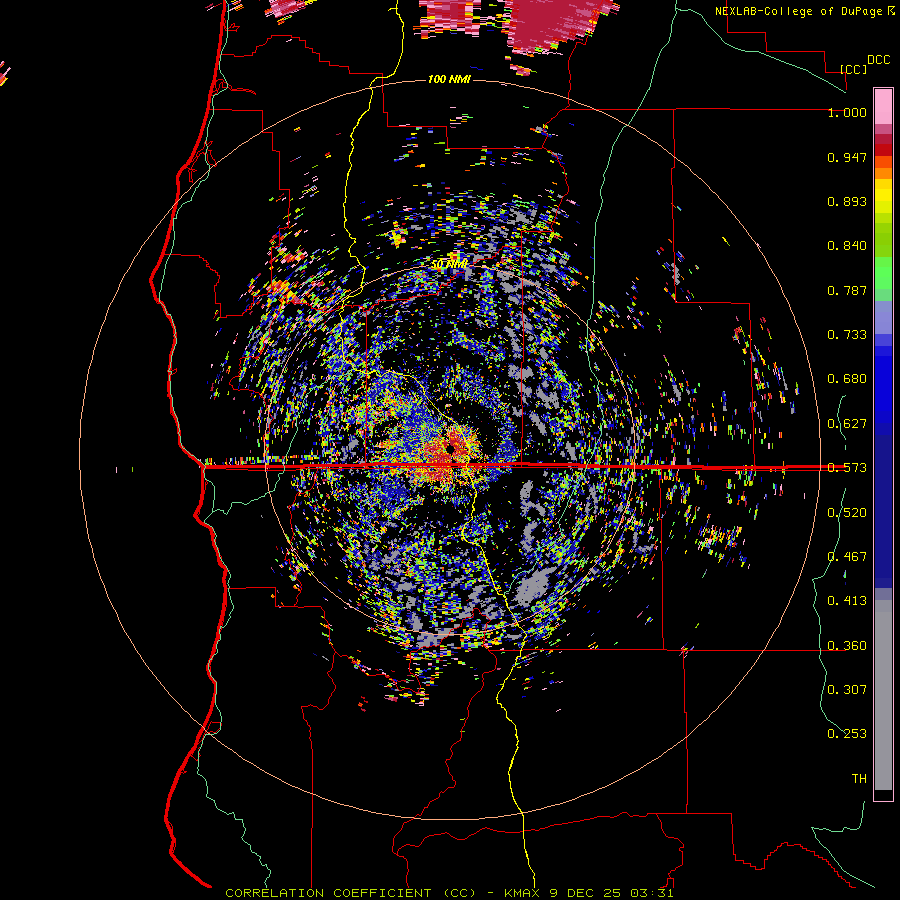Click the 0.520 color scale value
The image size is (900, 900).
pyautogui.click(x=847, y=513)
